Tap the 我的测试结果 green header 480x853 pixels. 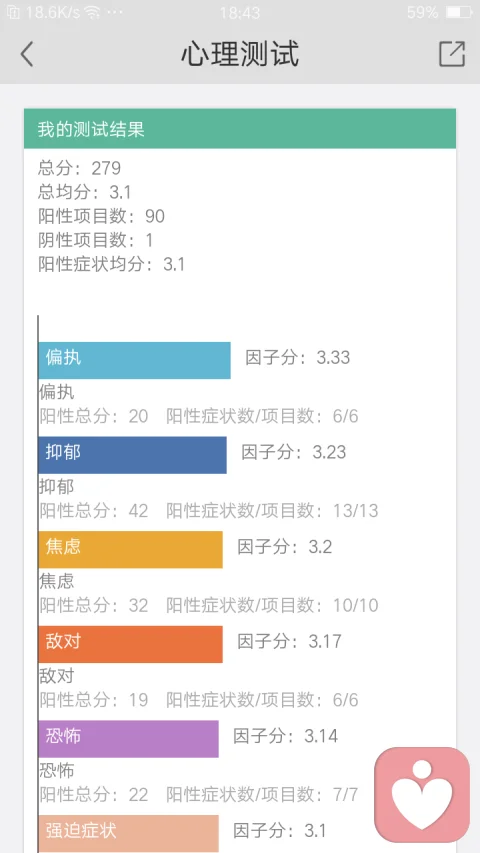coord(240,128)
